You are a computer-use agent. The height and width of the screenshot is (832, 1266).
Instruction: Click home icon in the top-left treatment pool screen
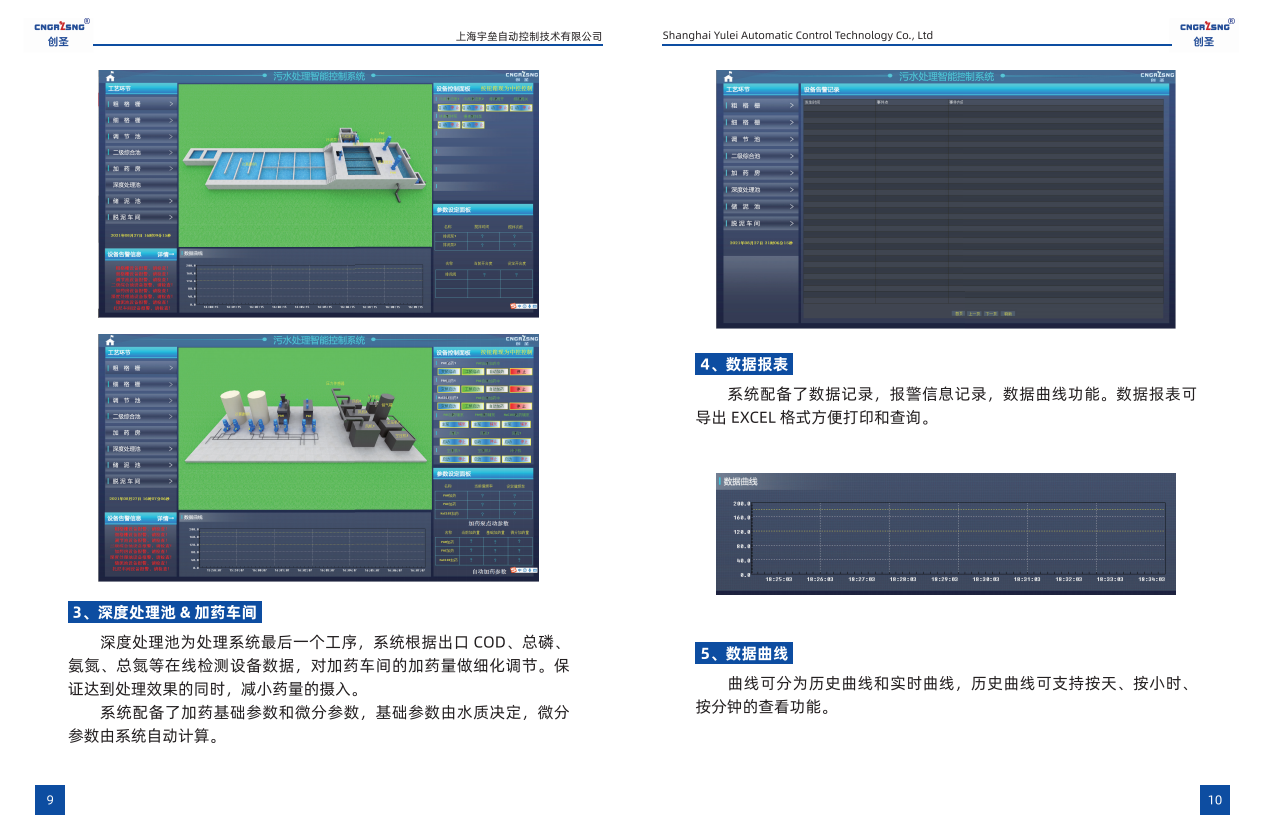111,77
